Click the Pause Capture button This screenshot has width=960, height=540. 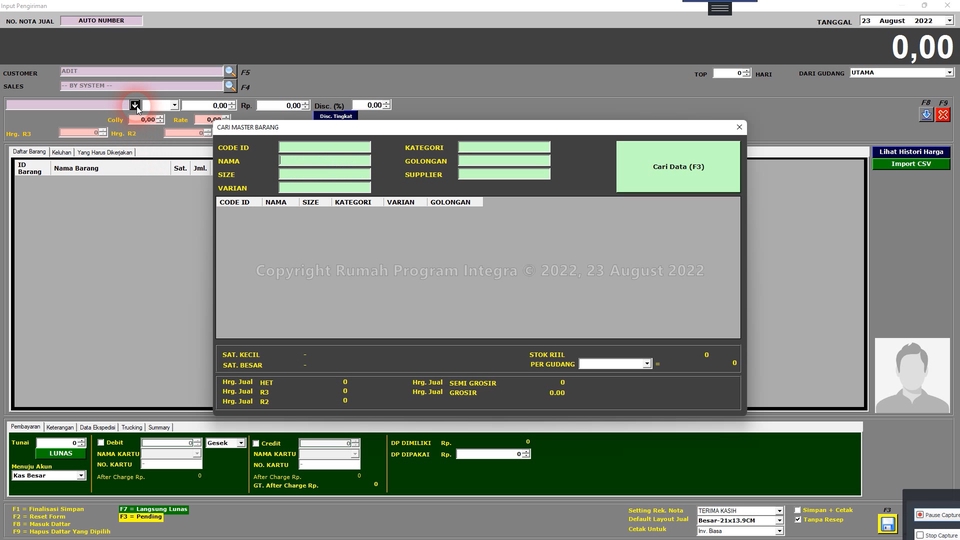937,515
